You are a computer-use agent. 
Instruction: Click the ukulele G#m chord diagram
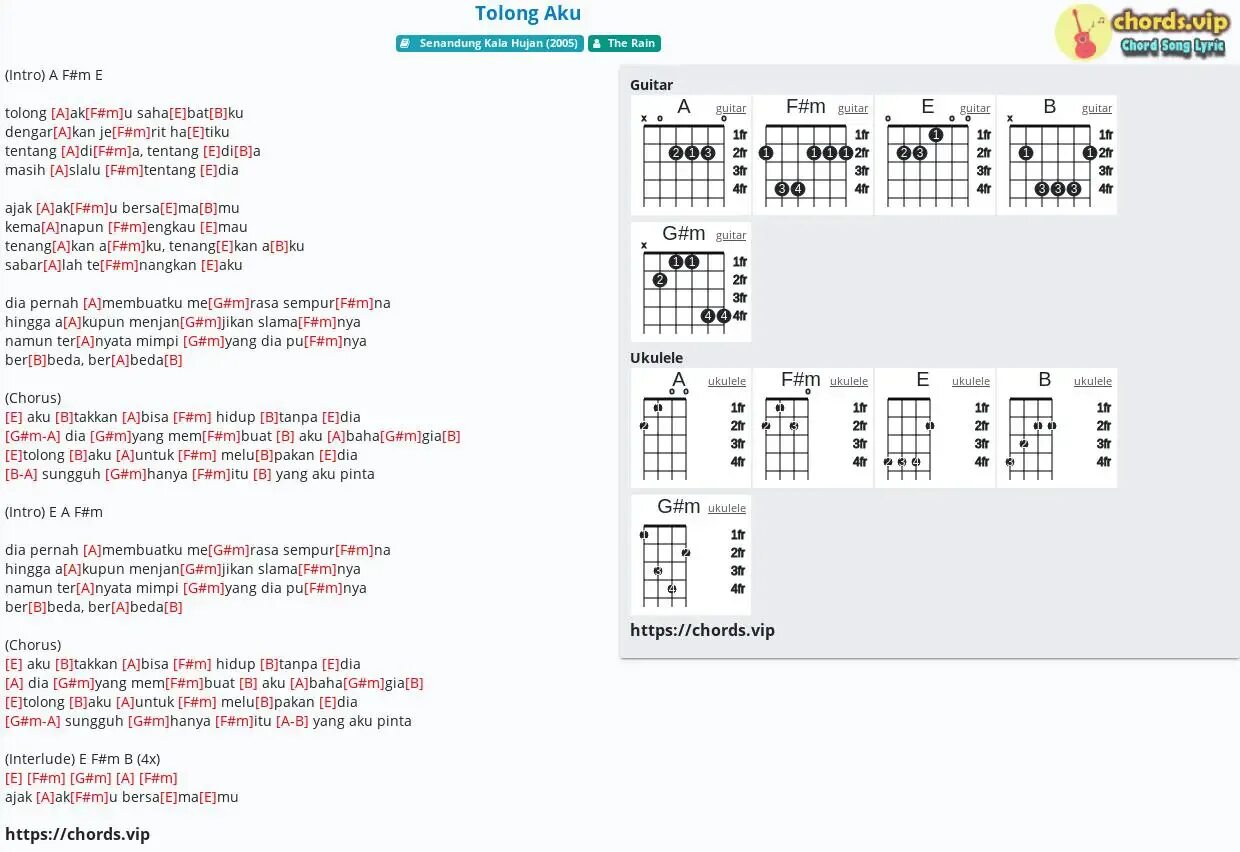(x=691, y=555)
